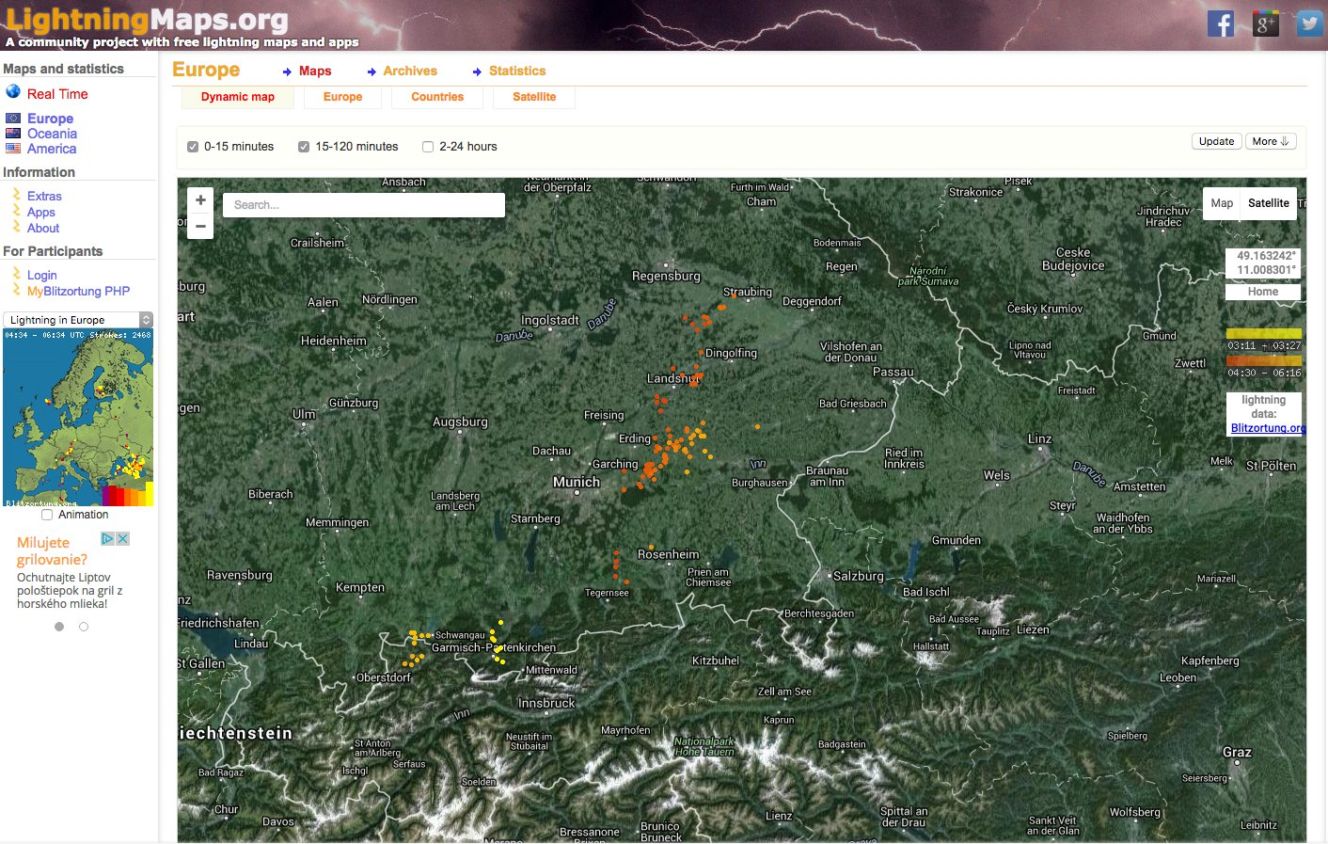Click the lightning bolt icon next to MyBlitzortung PHP
The image size is (1328, 844).
pyautogui.click(x=16, y=290)
